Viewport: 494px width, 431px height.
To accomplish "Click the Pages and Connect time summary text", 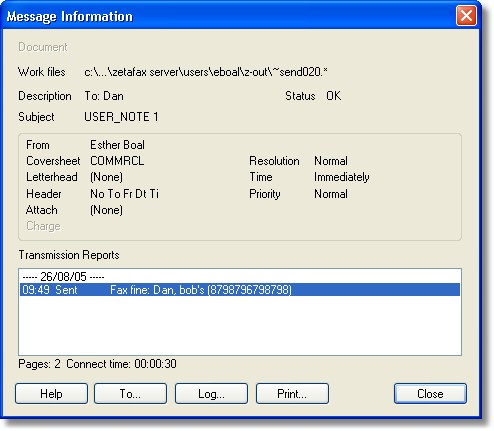I will [97, 364].
